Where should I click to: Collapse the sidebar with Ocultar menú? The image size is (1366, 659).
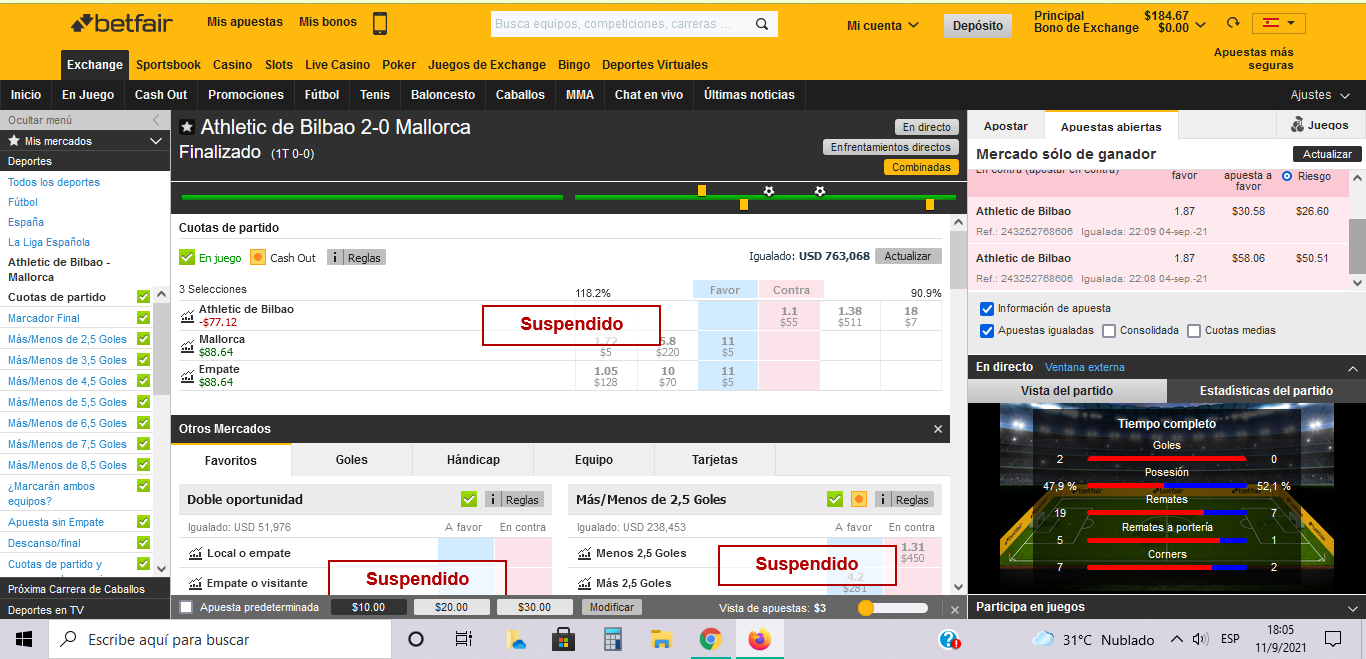point(84,120)
